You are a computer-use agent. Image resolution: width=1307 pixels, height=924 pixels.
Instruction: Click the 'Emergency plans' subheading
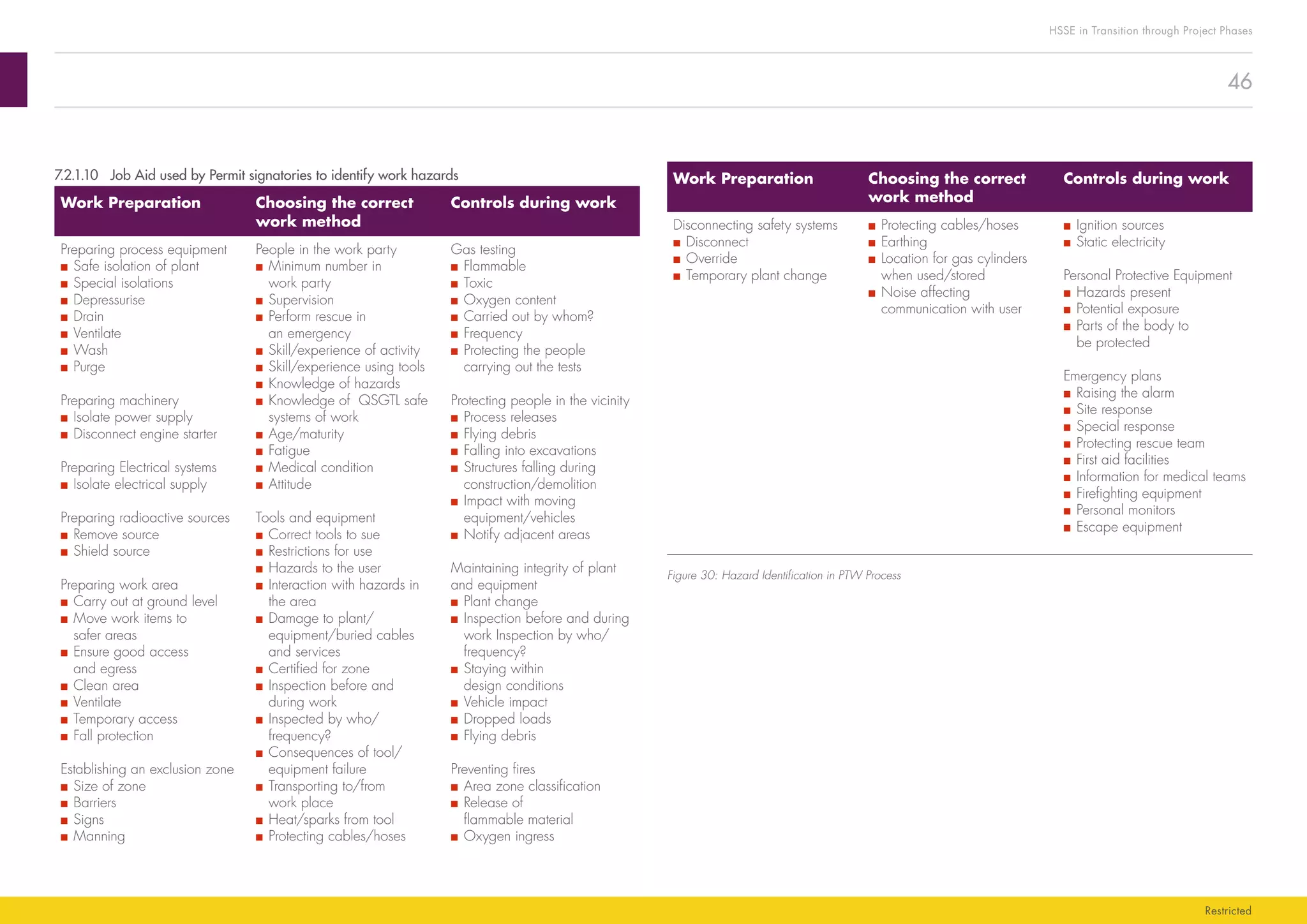[x=1112, y=376]
